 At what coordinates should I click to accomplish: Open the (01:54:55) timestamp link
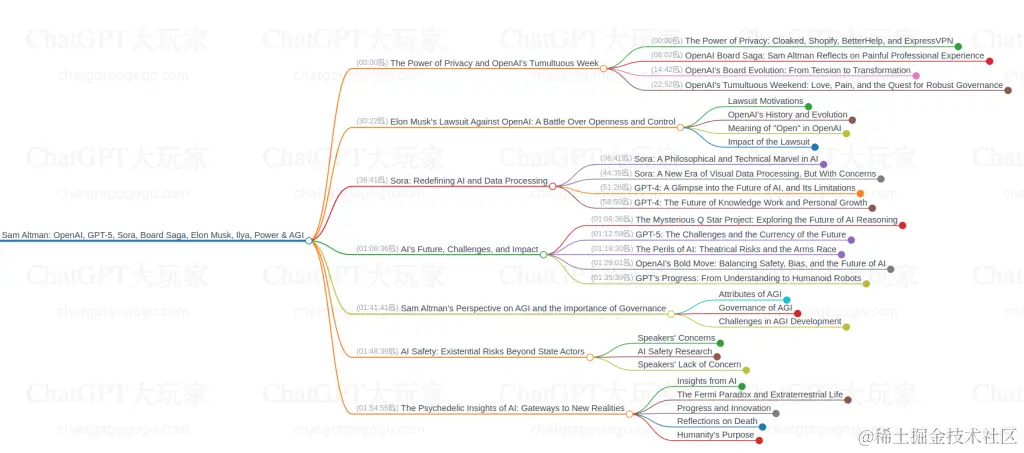377,408
